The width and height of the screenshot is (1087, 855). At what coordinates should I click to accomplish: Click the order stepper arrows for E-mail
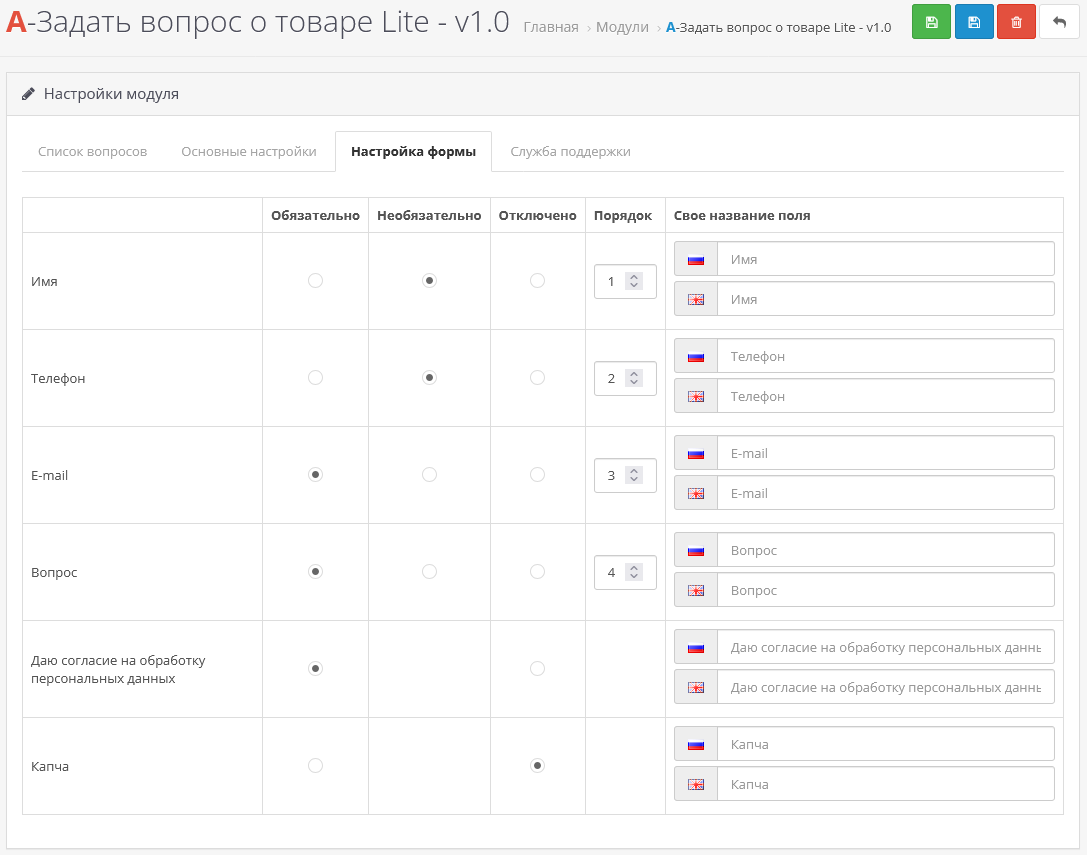(x=633, y=475)
